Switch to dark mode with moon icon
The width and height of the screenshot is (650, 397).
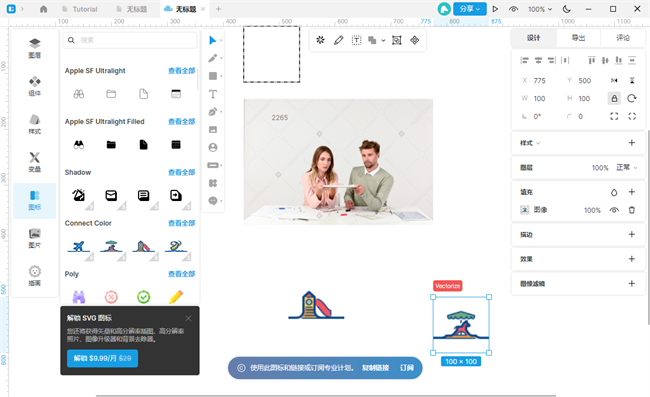[567, 9]
